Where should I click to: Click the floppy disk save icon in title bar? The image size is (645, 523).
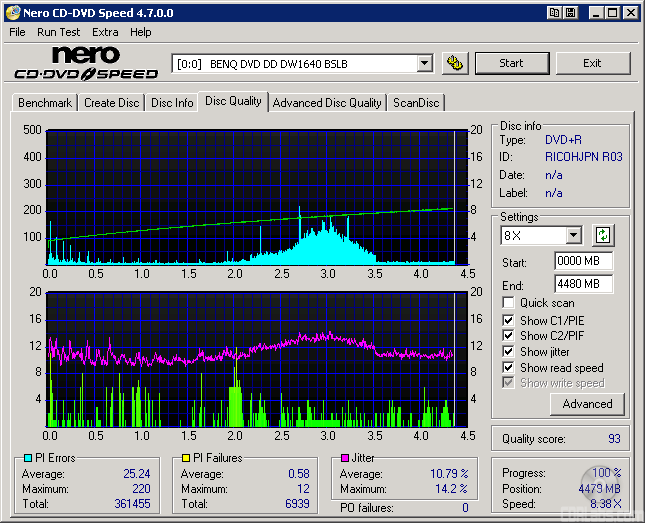tap(570, 13)
